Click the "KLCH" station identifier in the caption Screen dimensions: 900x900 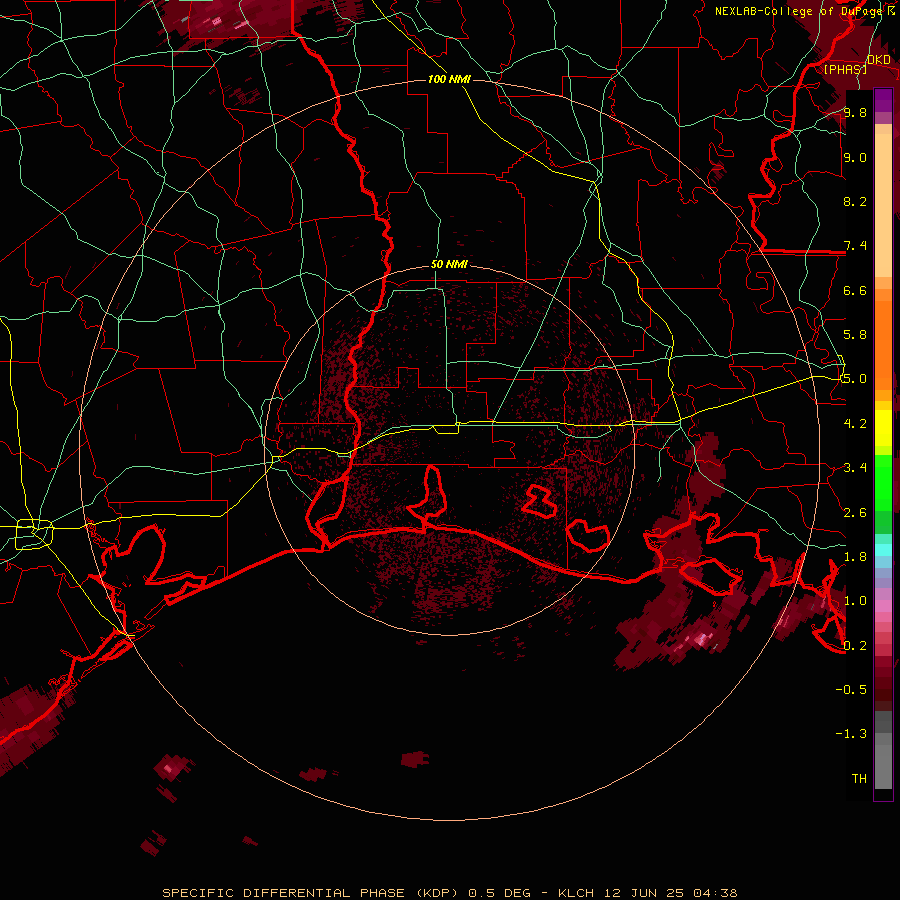click(x=575, y=893)
